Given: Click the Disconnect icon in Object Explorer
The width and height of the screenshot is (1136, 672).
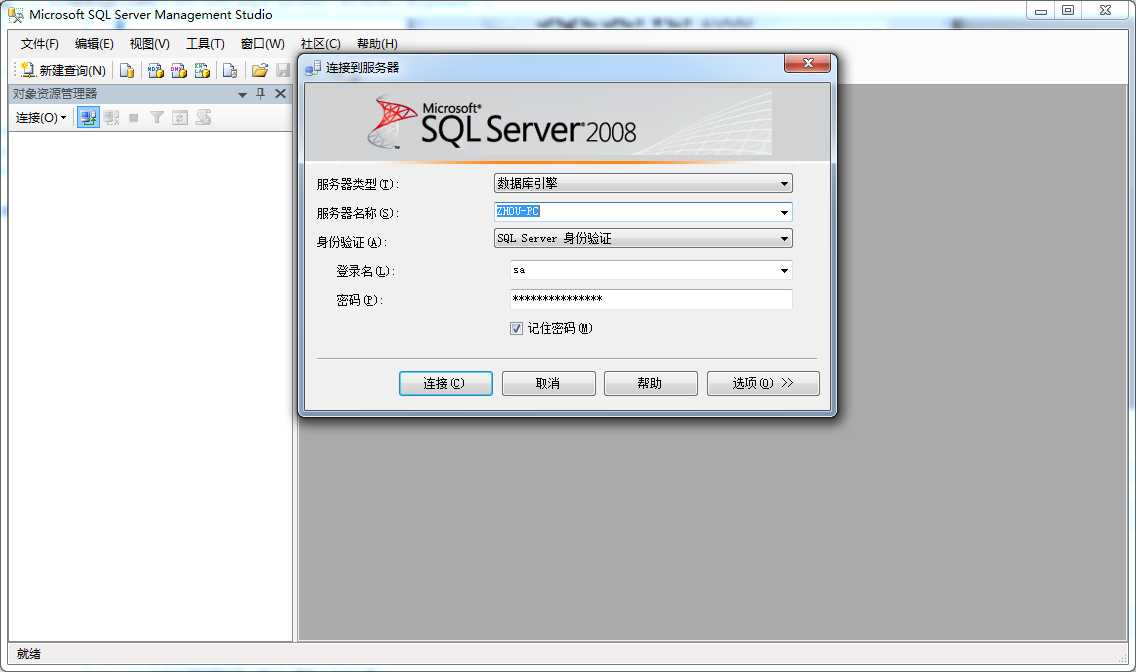Looking at the screenshot, I should coord(111,117).
